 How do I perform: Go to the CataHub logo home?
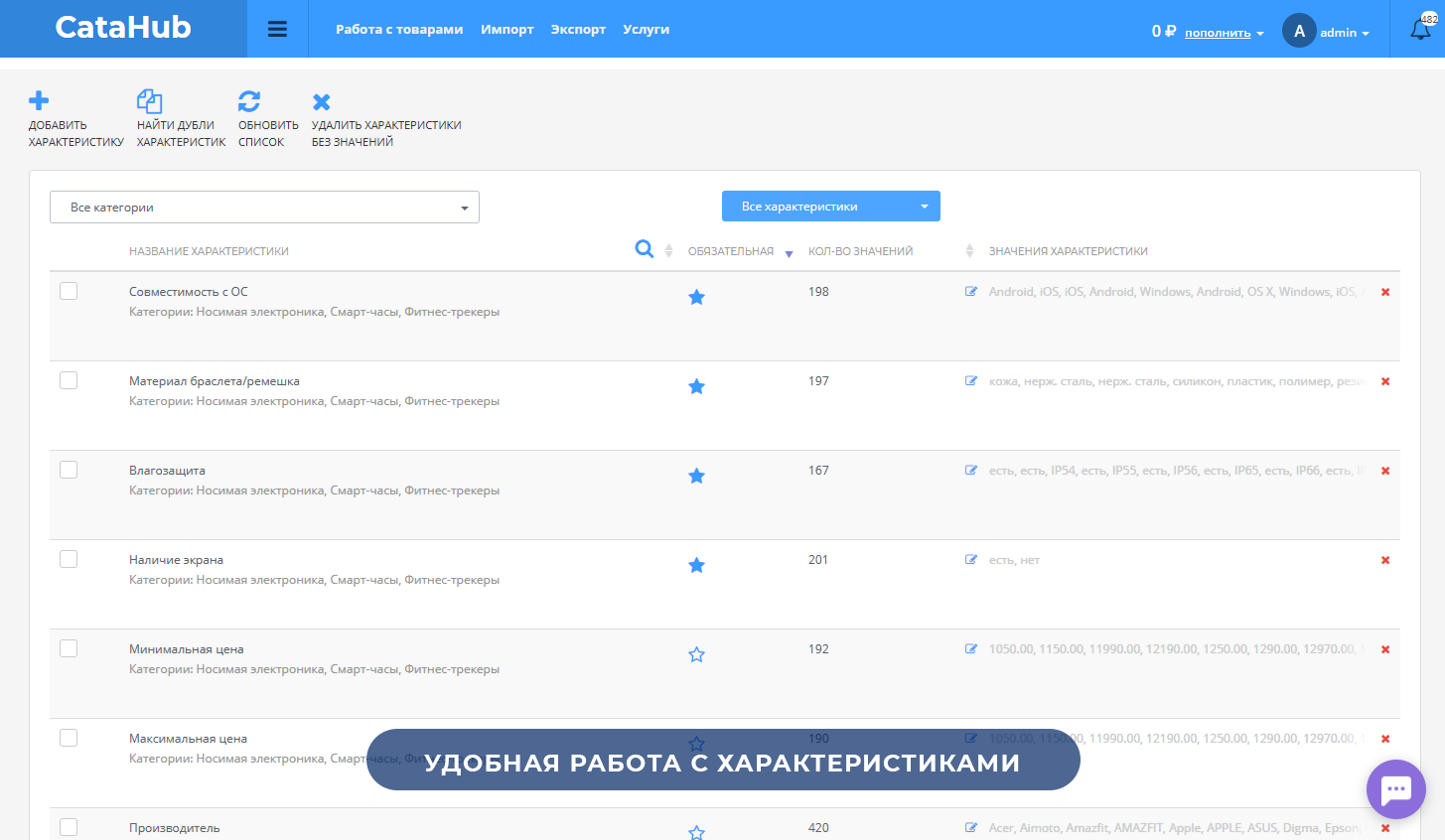click(x=123, y=27)
